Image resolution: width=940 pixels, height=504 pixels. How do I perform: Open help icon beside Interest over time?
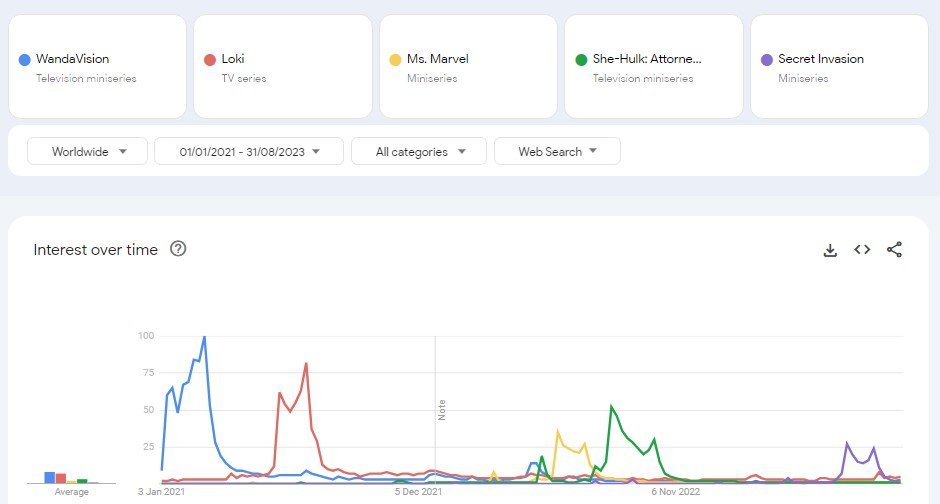[x=178, y=249]
